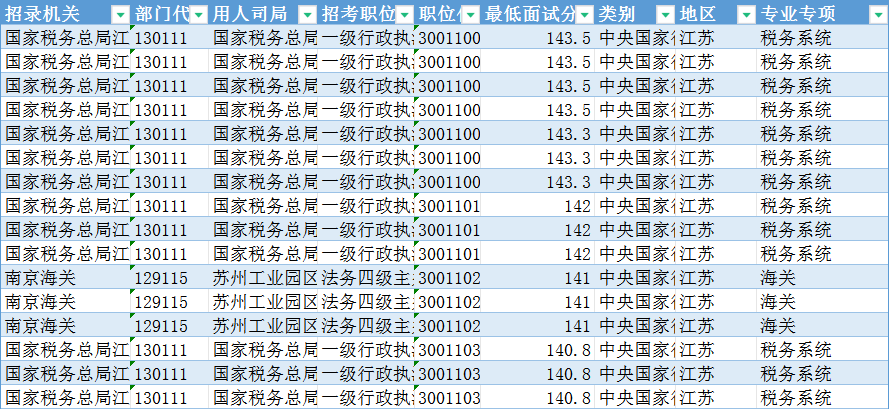Open the 用人司局 column filter dropdown

tap(307, 14)
